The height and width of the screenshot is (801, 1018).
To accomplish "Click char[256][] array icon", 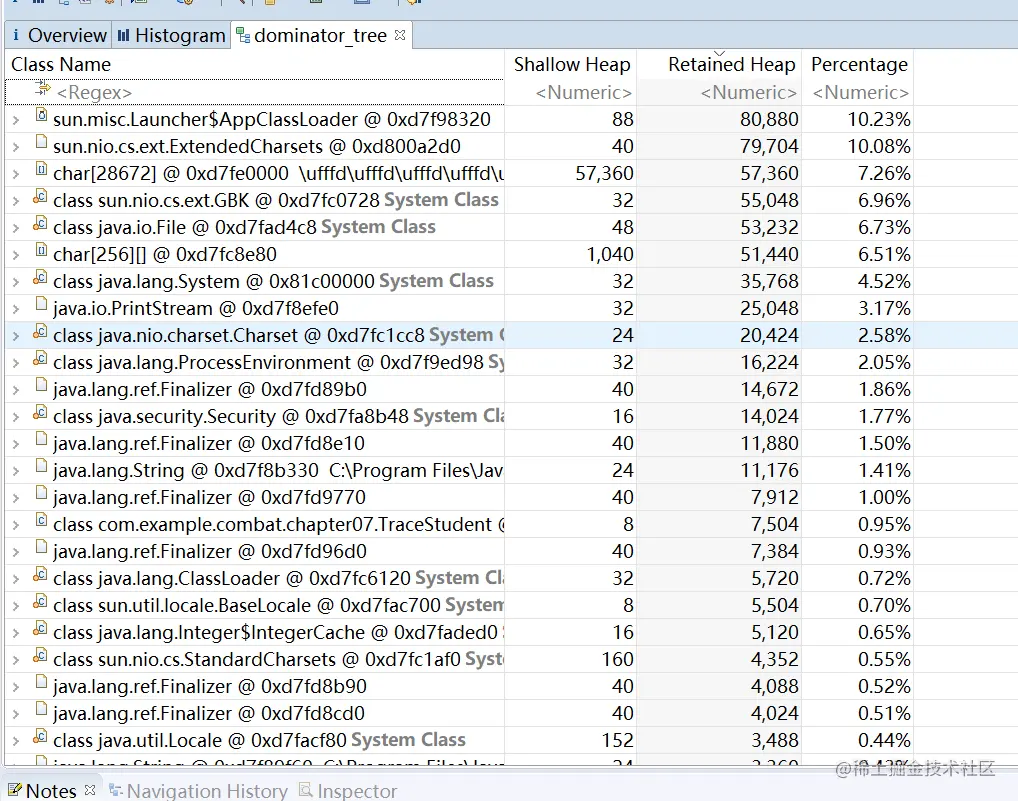I will coord(41,251).
